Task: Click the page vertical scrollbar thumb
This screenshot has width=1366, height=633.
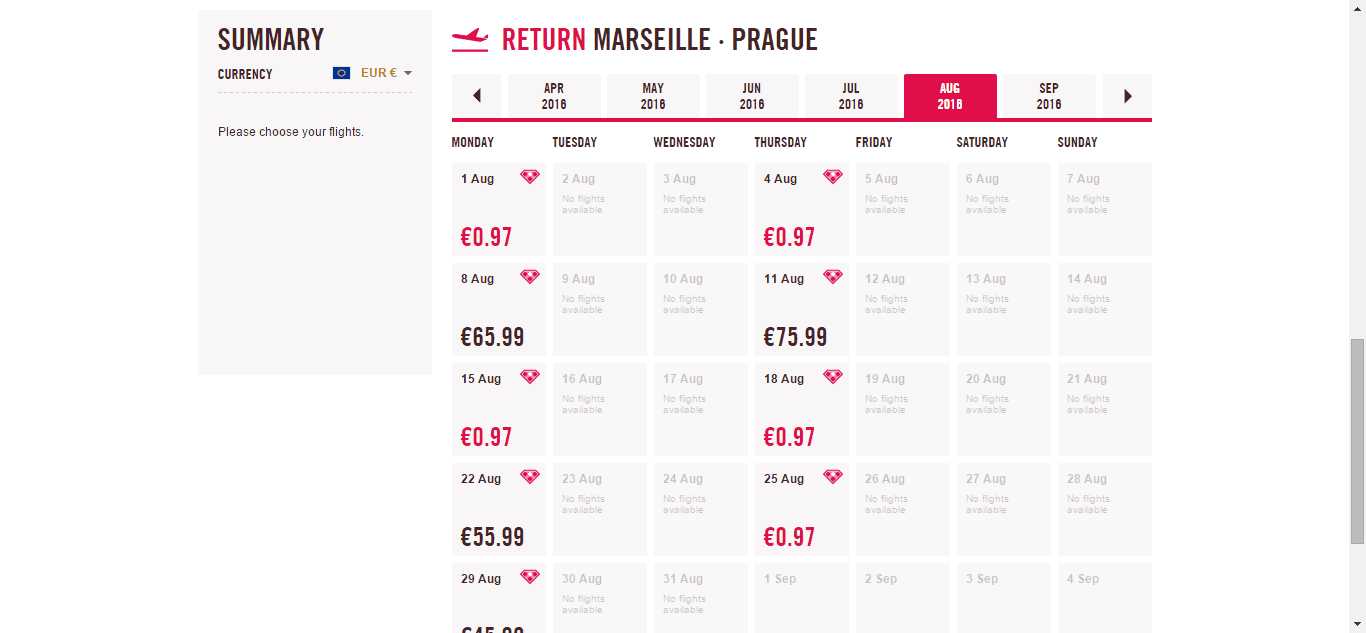Action: click(1357, 441)
